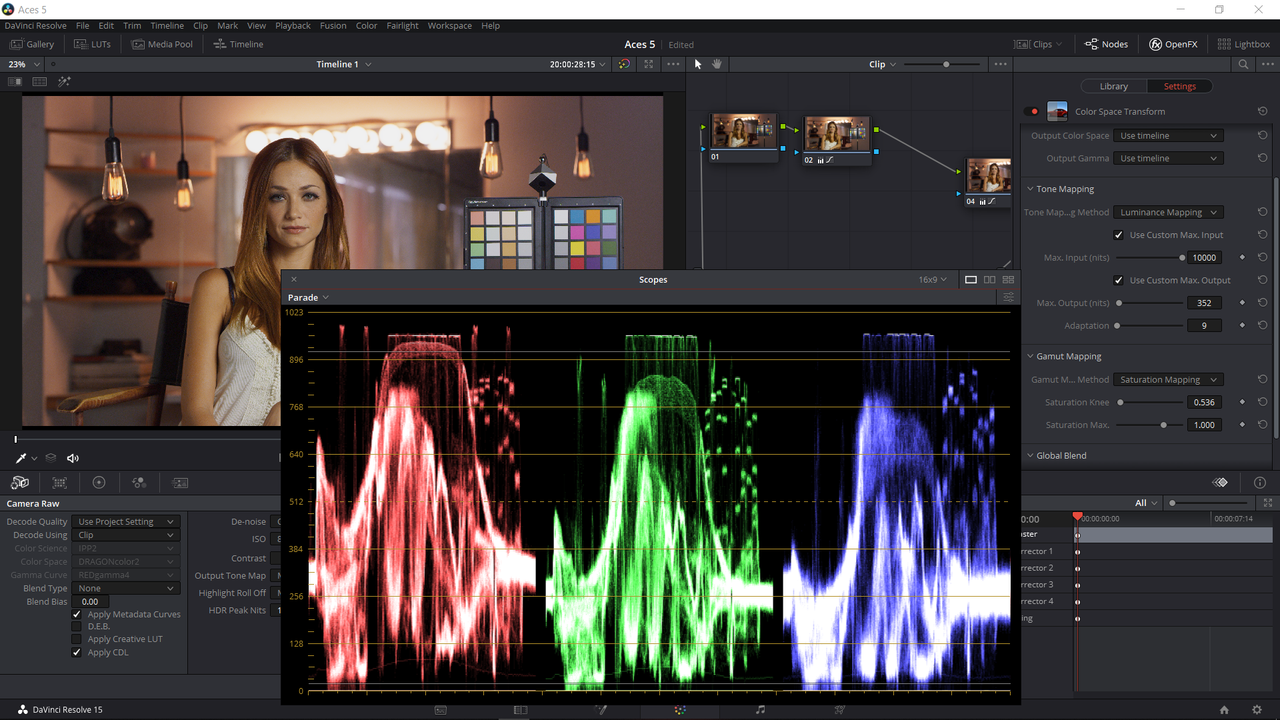Switch to the Library tab

(1113, 86)
